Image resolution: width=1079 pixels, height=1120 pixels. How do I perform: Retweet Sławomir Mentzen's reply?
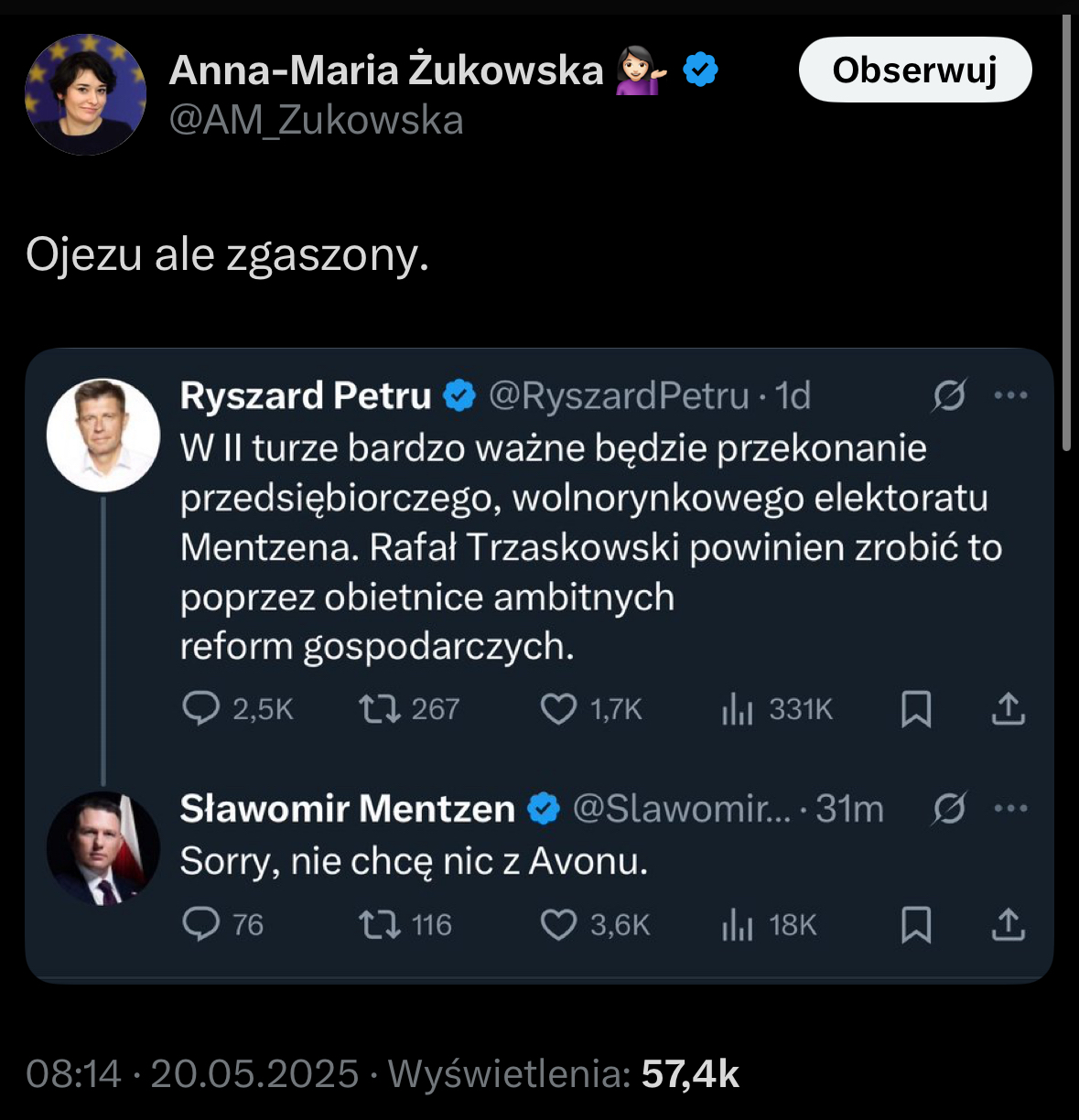(x=379, y=924)
